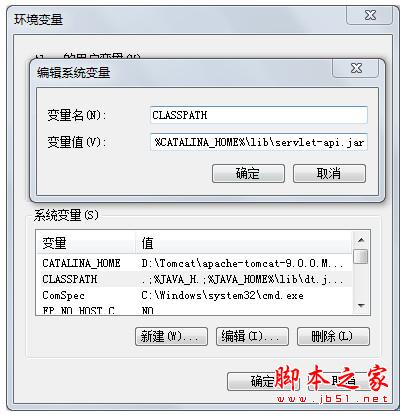This screenshot has width=405, height=415.
Task: Cancel the variable edit with 取消
Action: click(329, 174)
